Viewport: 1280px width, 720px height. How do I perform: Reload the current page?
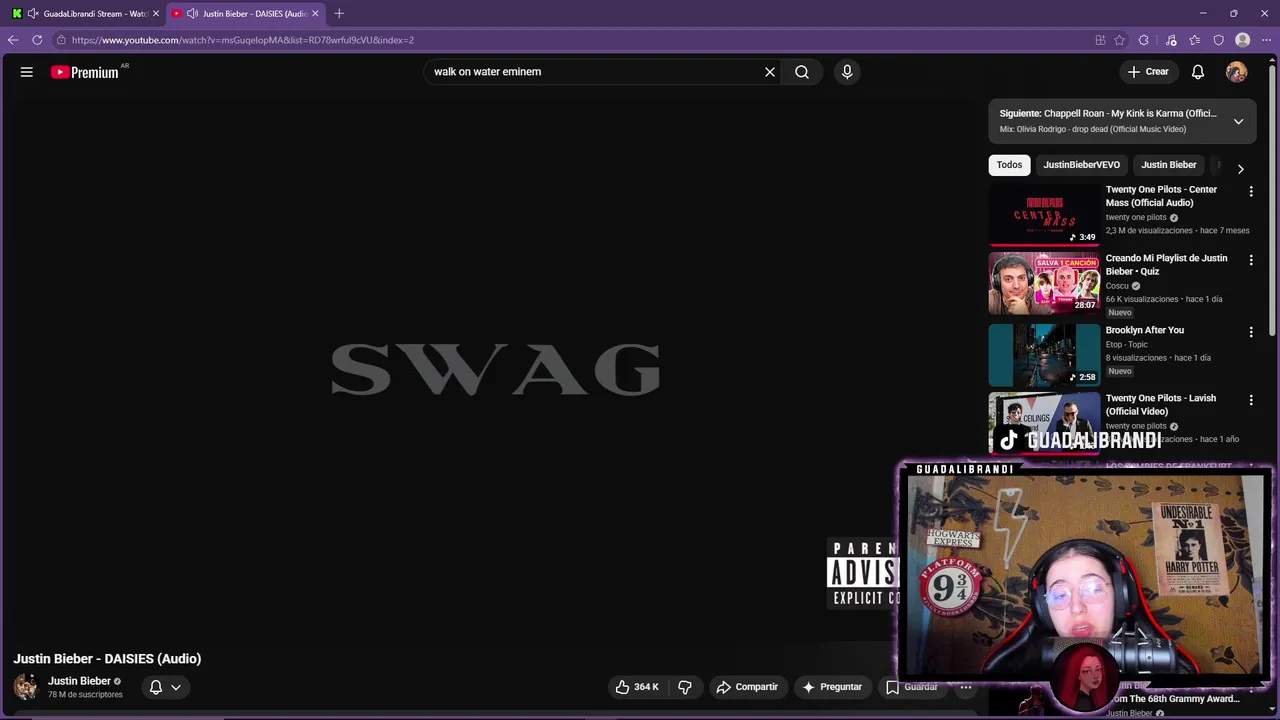click(x=37, y=40)
